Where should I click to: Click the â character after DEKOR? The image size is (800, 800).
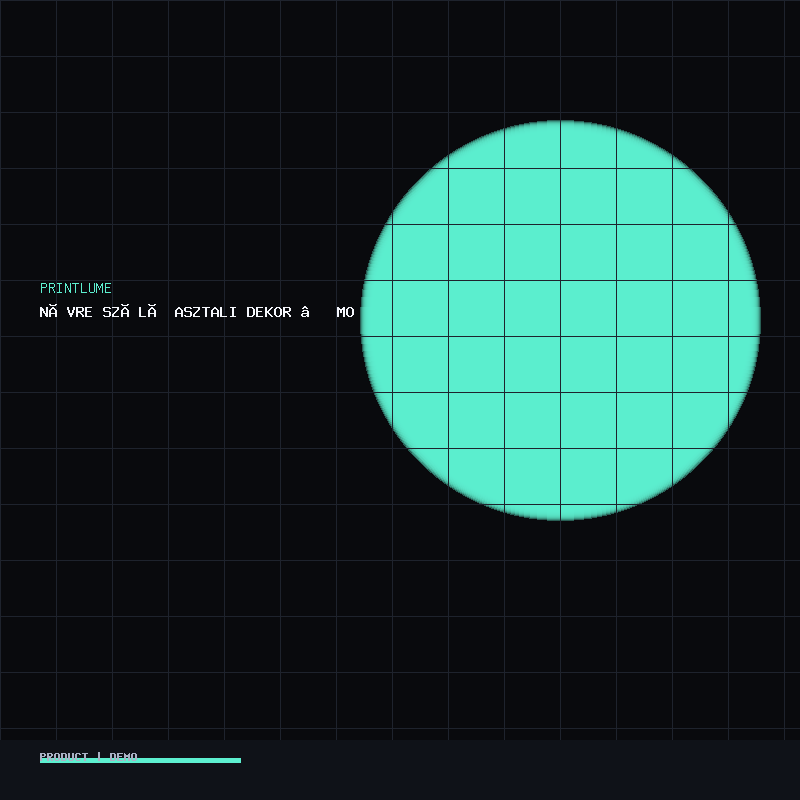click(305, 312)
